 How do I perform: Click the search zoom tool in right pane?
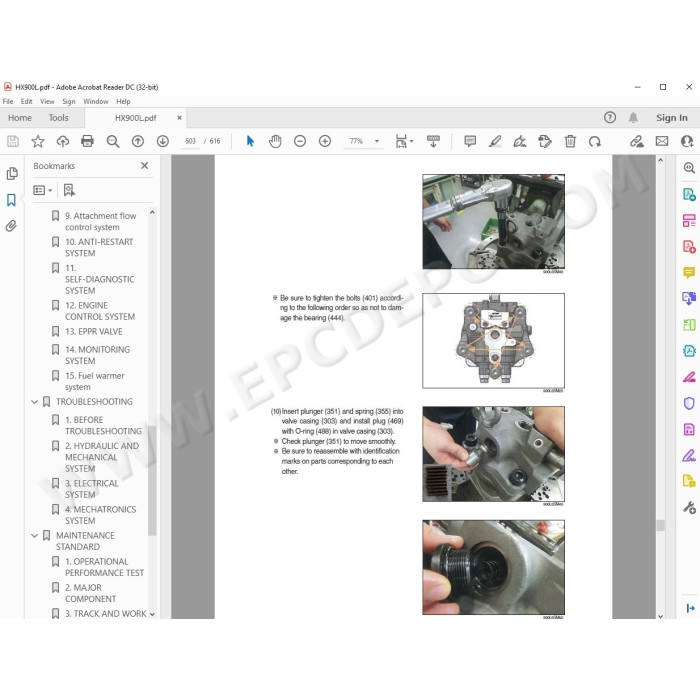(689, 168)
